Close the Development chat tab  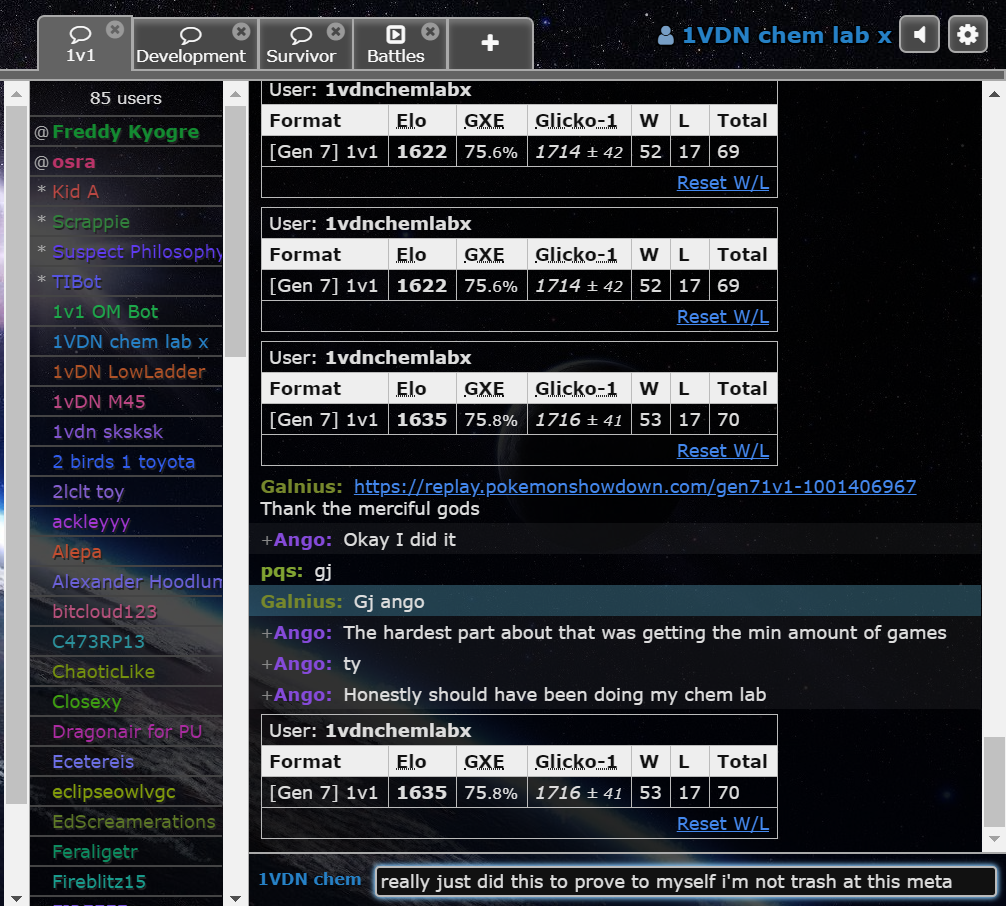coord(241,31)
